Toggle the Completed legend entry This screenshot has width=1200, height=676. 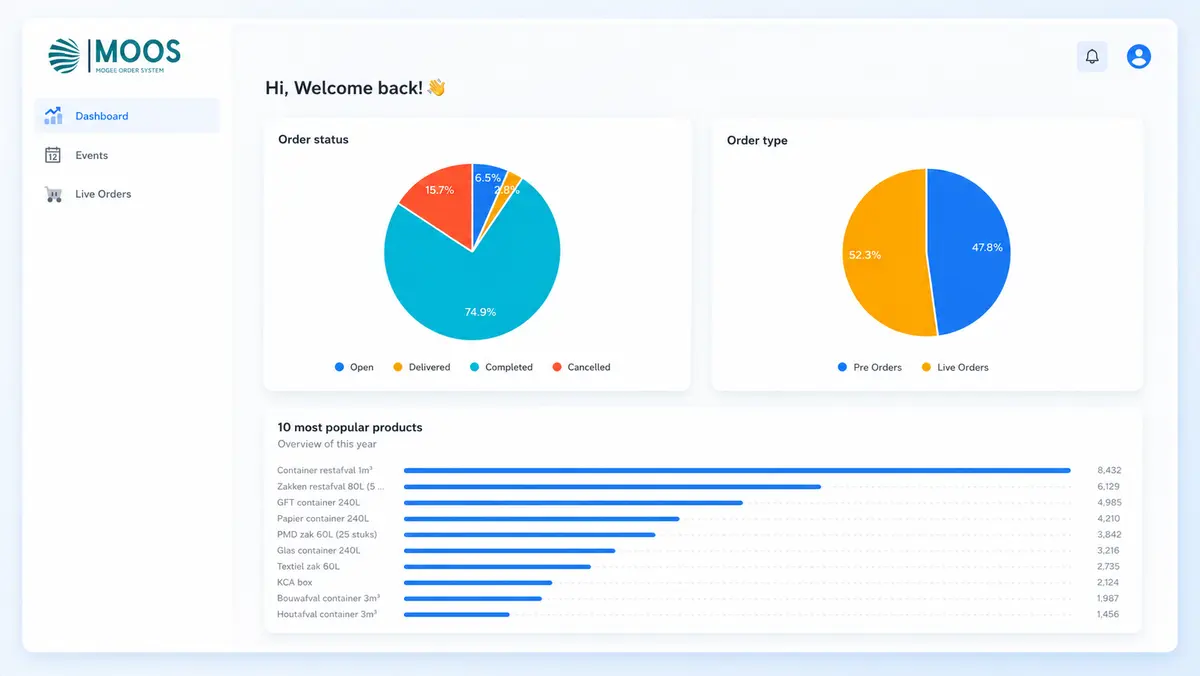(501, 367)
